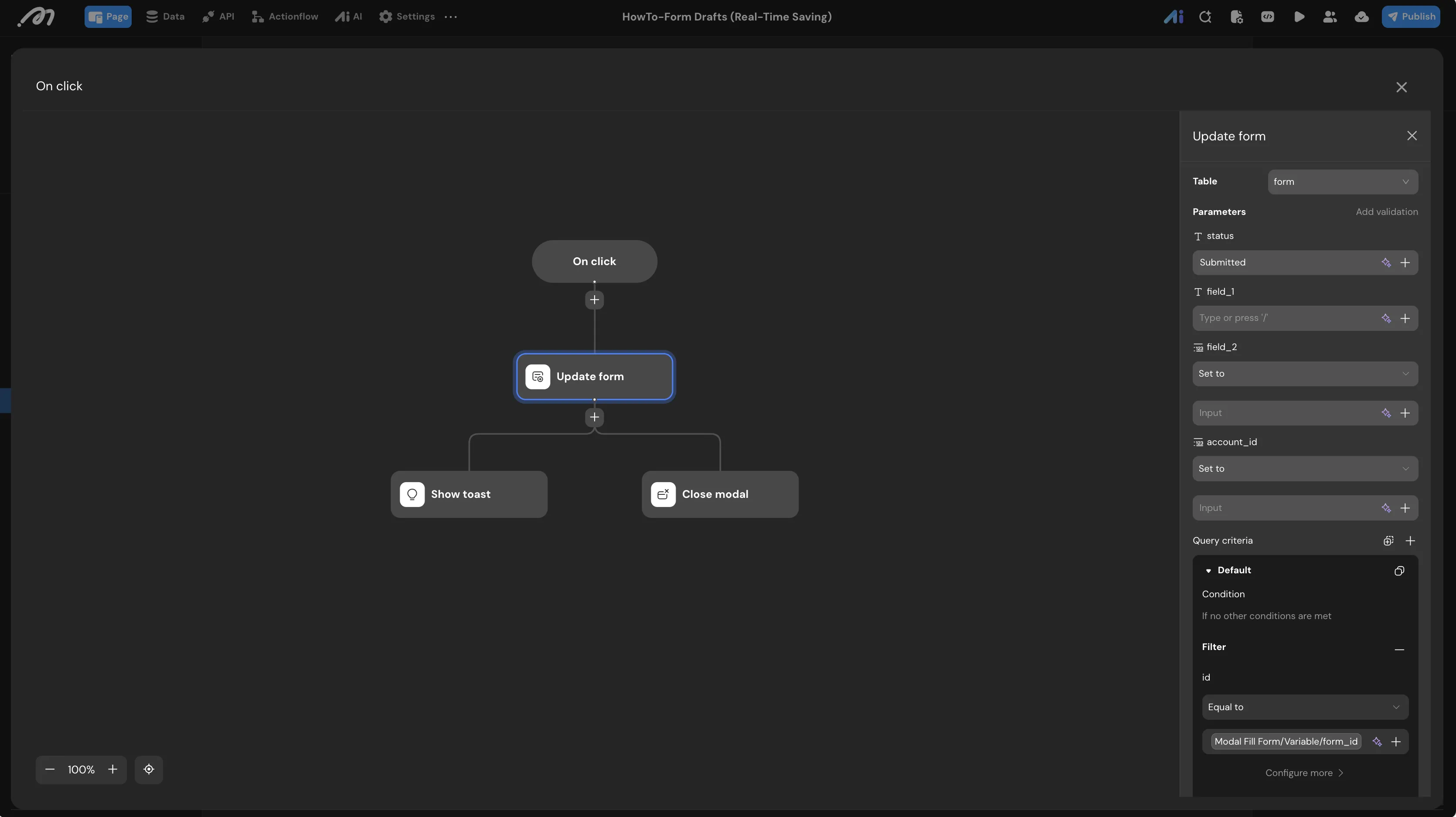Screen dimensions: 1456x817
Task: Click plus icon in field_2 Input row
Action: click(1405, 413)
